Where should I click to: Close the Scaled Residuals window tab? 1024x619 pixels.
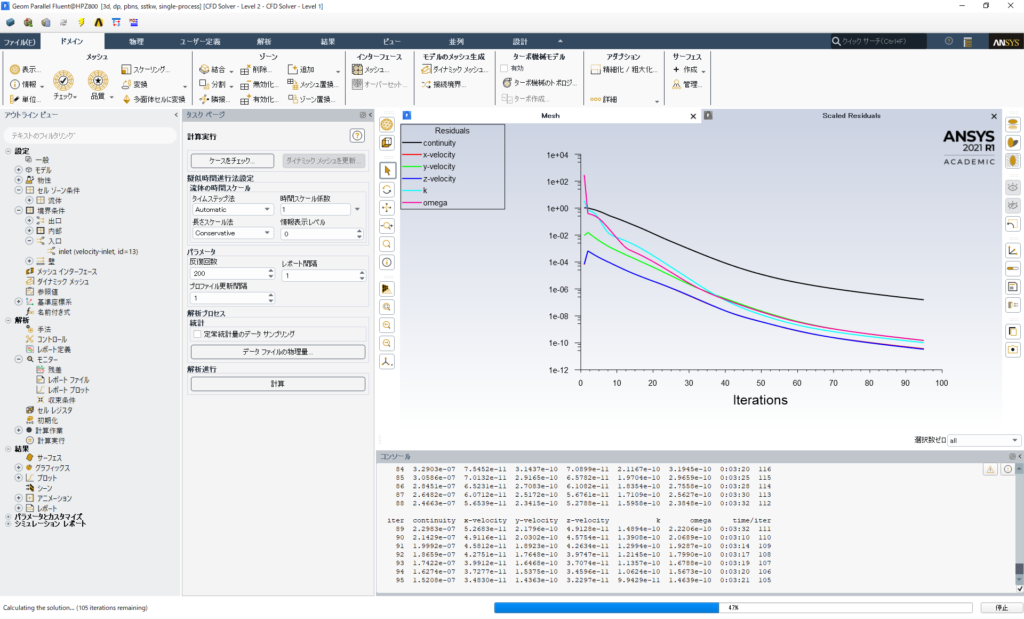994,116
